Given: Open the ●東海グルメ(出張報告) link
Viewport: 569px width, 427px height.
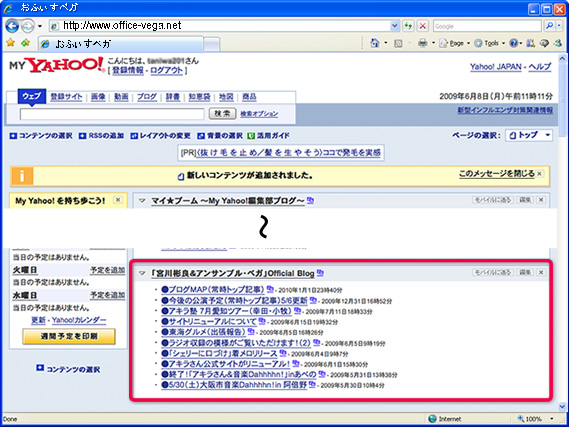Looking at the screenshot, I should (x=203, y=332).
